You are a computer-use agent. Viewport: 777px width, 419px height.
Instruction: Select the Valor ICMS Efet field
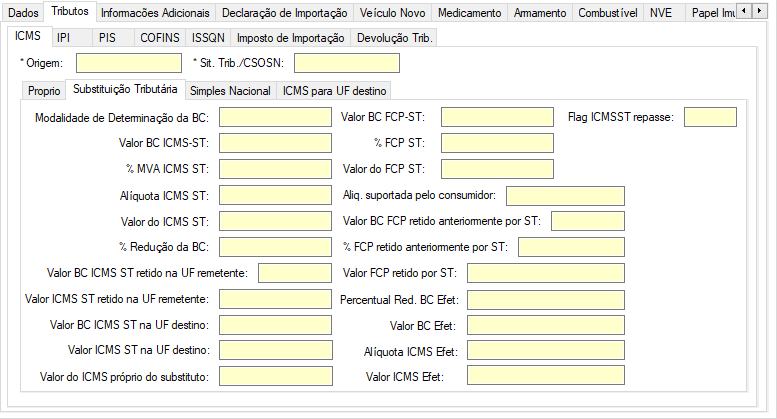coord(546,375)
